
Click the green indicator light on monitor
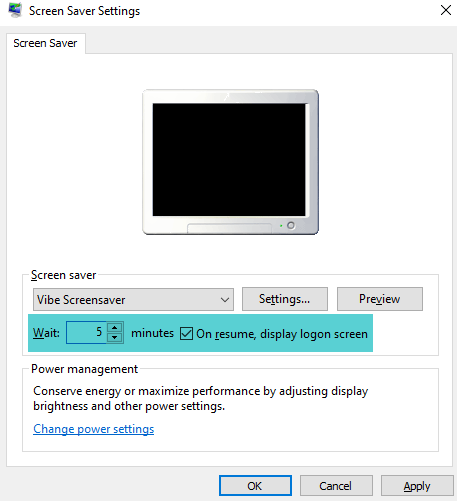tap(281, 226)
